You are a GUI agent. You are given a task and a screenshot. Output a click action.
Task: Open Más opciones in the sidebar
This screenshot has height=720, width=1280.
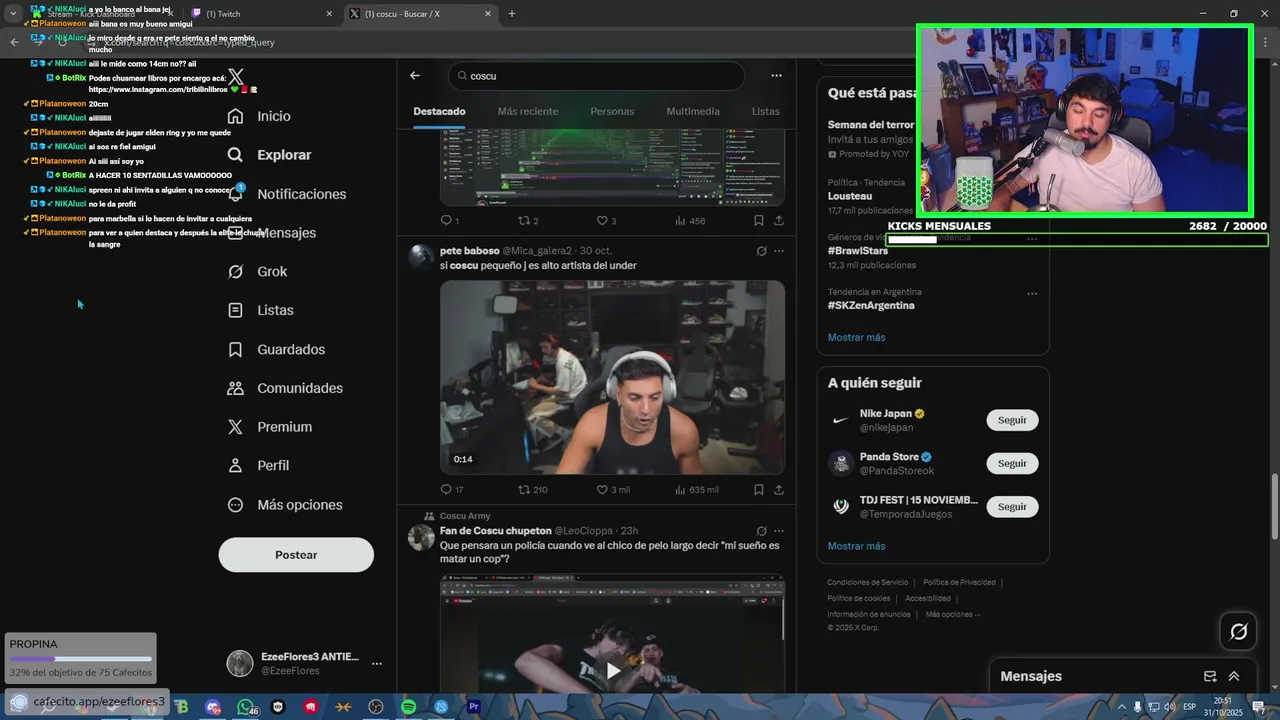[x=286, y=505]
